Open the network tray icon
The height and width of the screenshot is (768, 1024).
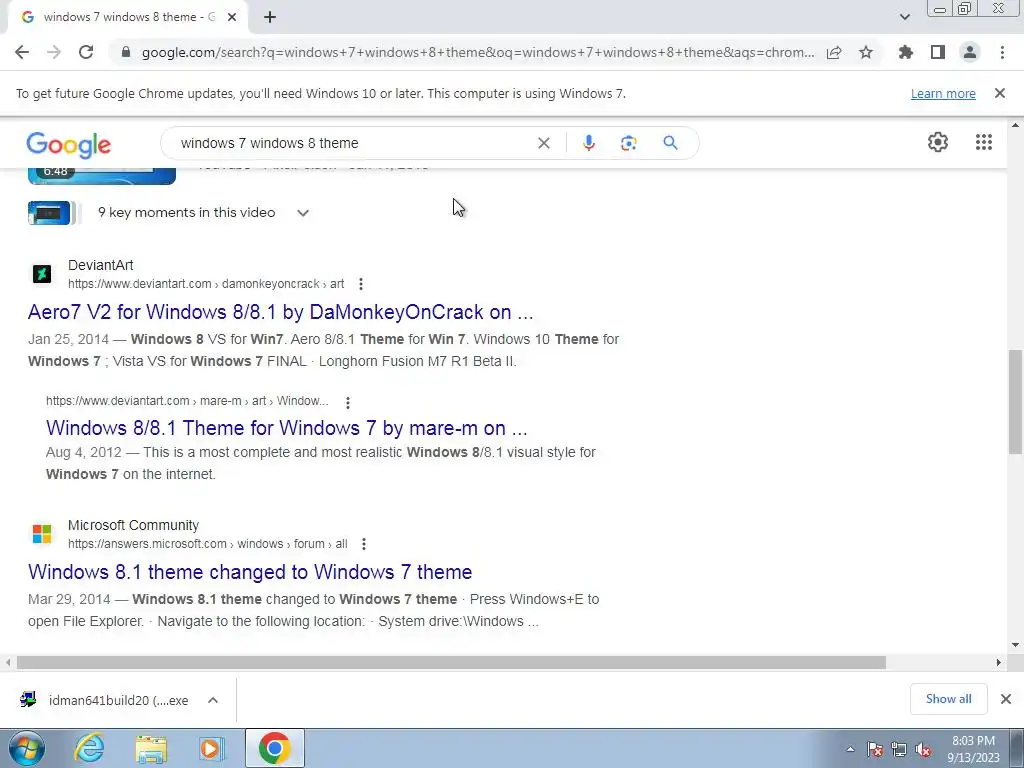click(899, 750)
